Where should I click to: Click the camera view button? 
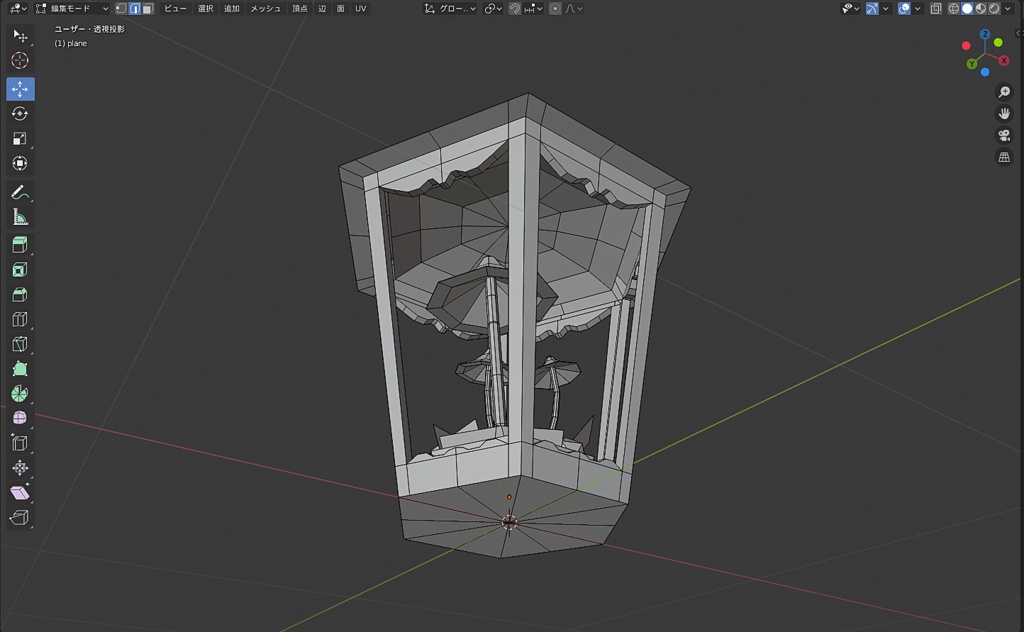pyautogui.click(x=1004, y=135)
